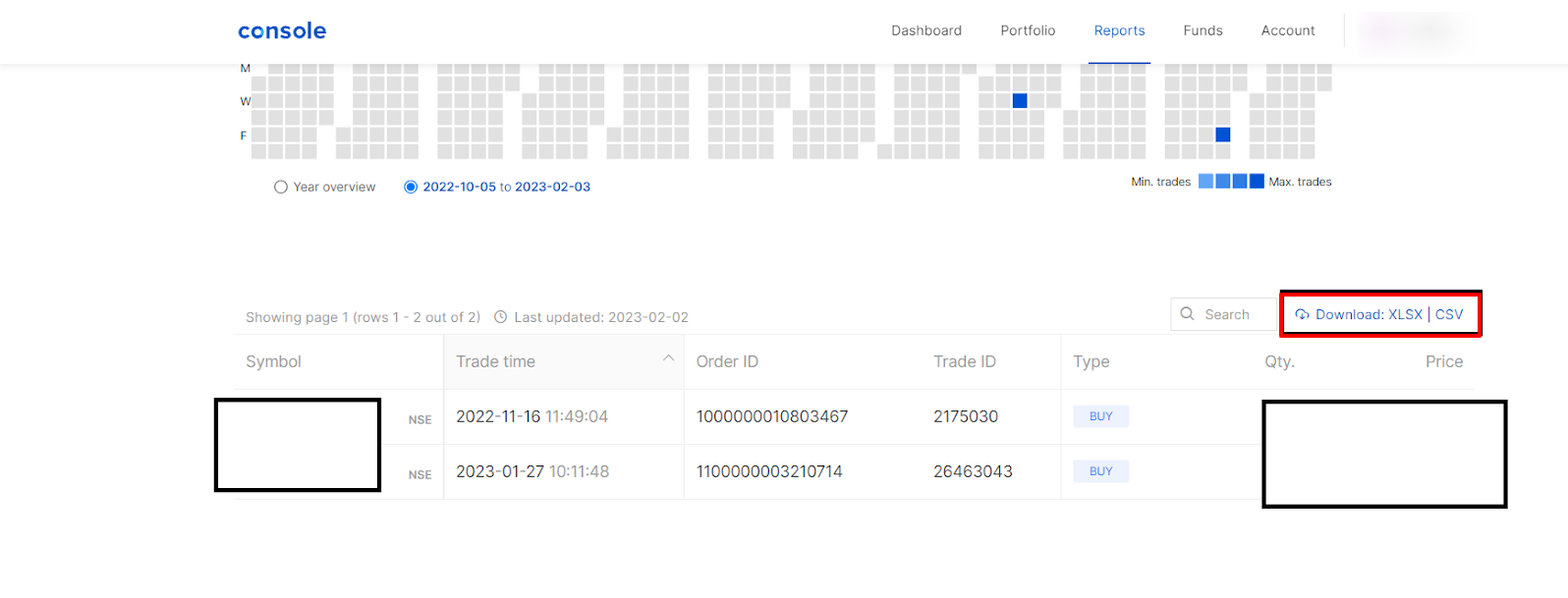Download tradebook as CSV
This screenshot has width=1568, height=598.
pyautogui.click(x=1449, y=314)
